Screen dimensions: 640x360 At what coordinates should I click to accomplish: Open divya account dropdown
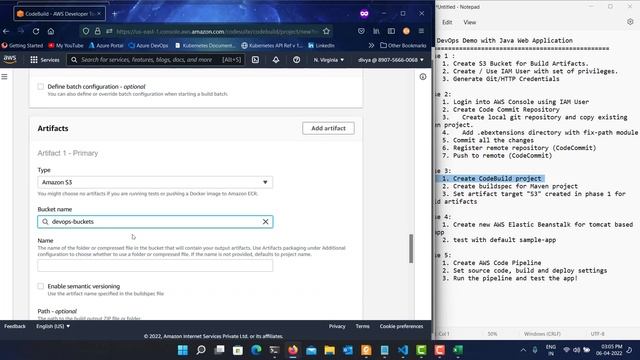tap(391, 60)
